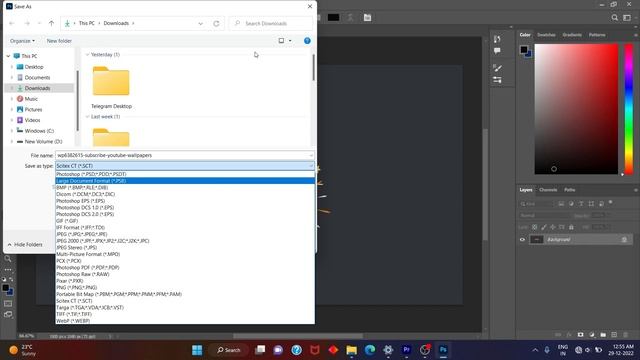This screenshot has width=640, height=360.
Task: Select Photoshop PDF format
Action: click(x=185, y=268)
